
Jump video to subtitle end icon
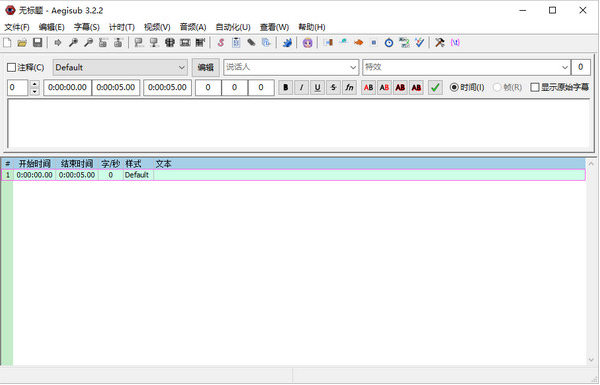(118, 42)
